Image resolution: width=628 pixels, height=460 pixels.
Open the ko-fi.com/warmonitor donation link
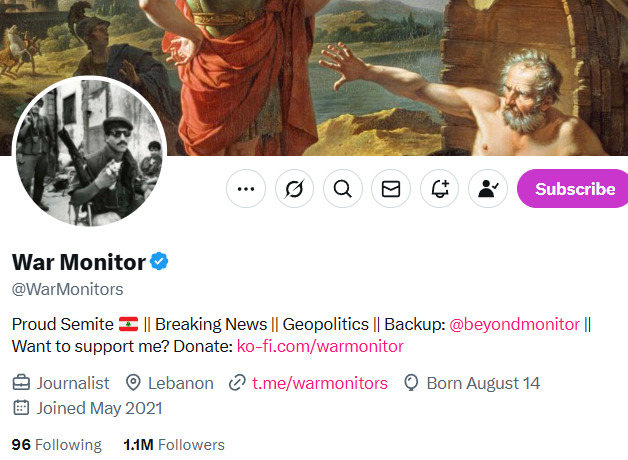pyautogui.click(x=320, y=347)
